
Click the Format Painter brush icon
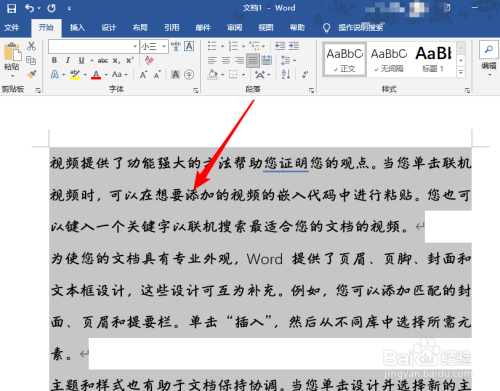click(x=32, y=75)
